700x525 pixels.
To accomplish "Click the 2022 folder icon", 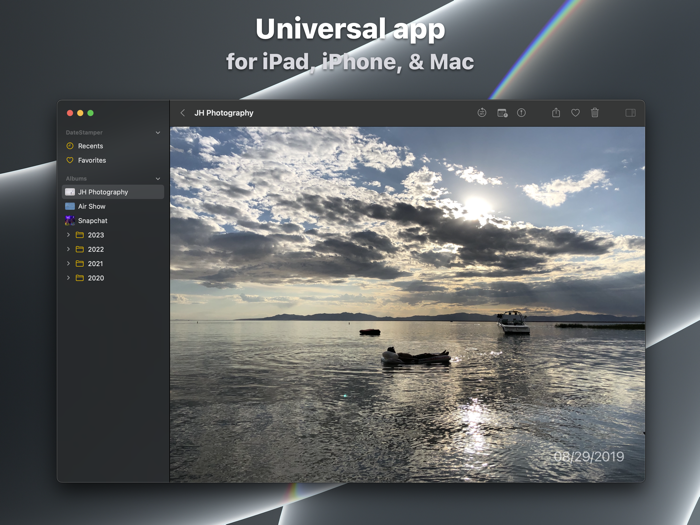I will 80,249.
